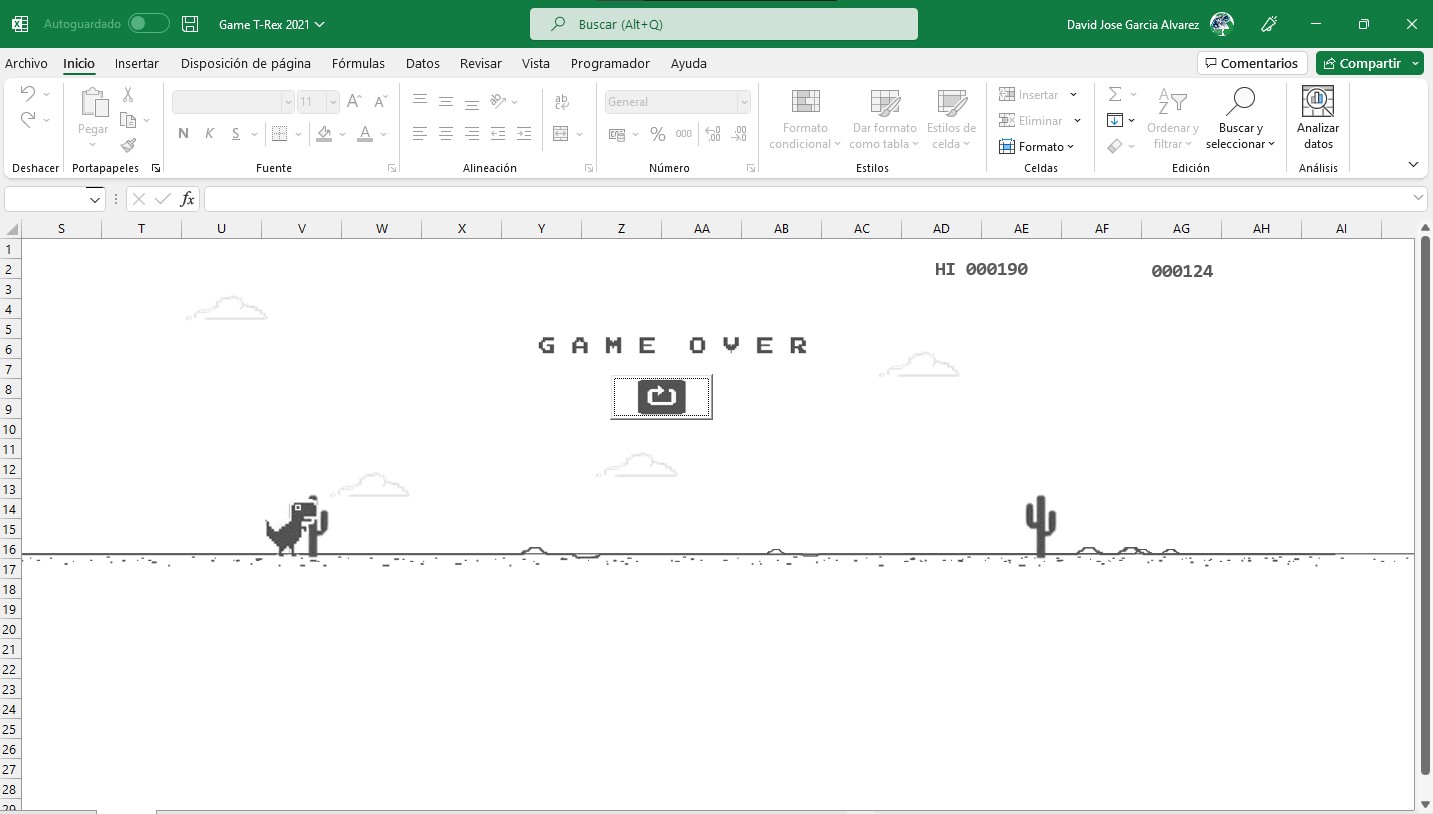Open the Formato cells dropdown
Image resolution: width=1433 pixels, height=814 pixels.
[x=1037, y=147]
